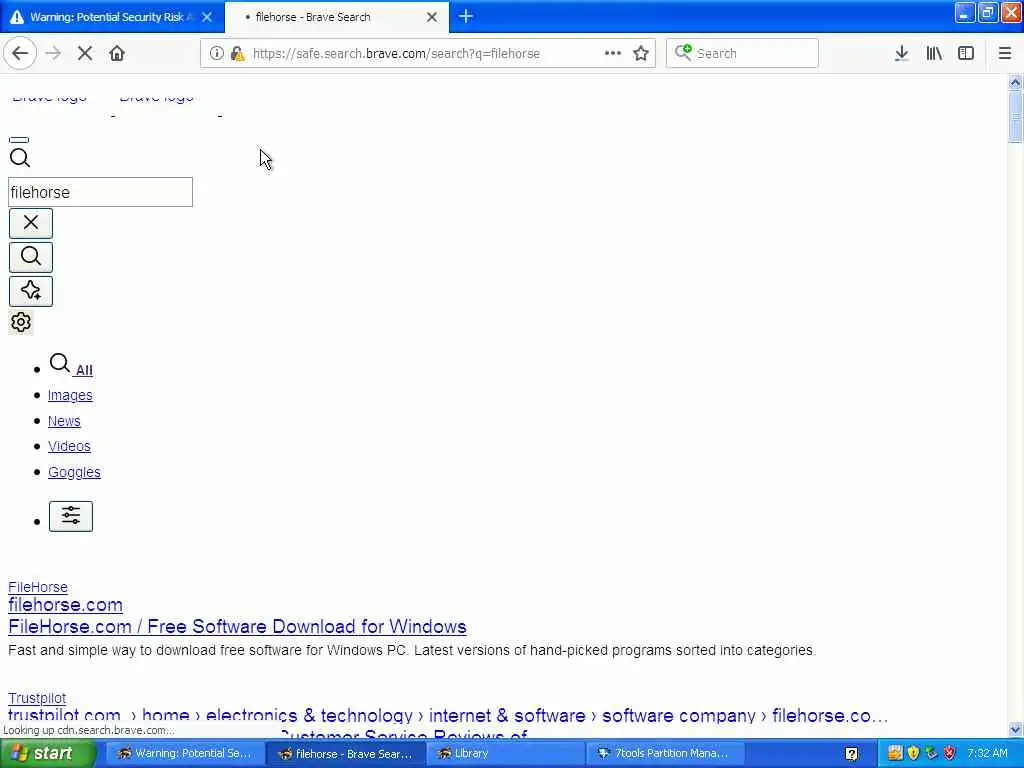Switch to 7tools Partition Mana... taskbar window
Screen dimensions: 1024x768
pos(667,754)
